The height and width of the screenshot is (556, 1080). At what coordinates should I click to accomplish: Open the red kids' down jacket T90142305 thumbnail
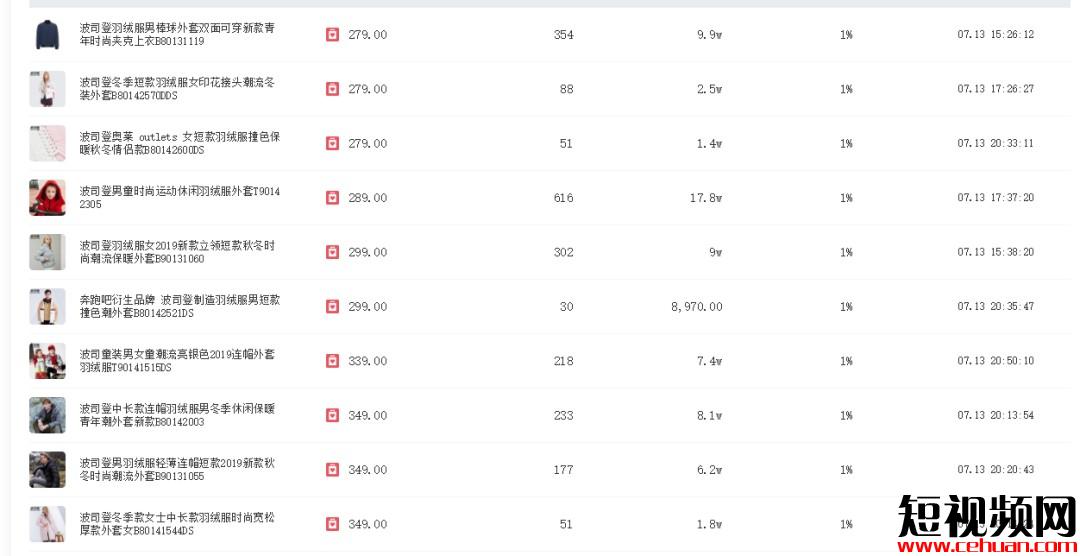tap(47, 198)
